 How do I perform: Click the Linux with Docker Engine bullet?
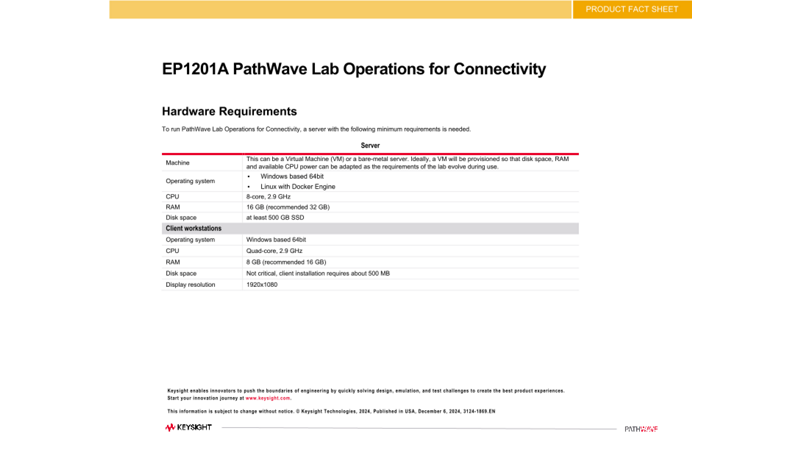coord(297,187)
